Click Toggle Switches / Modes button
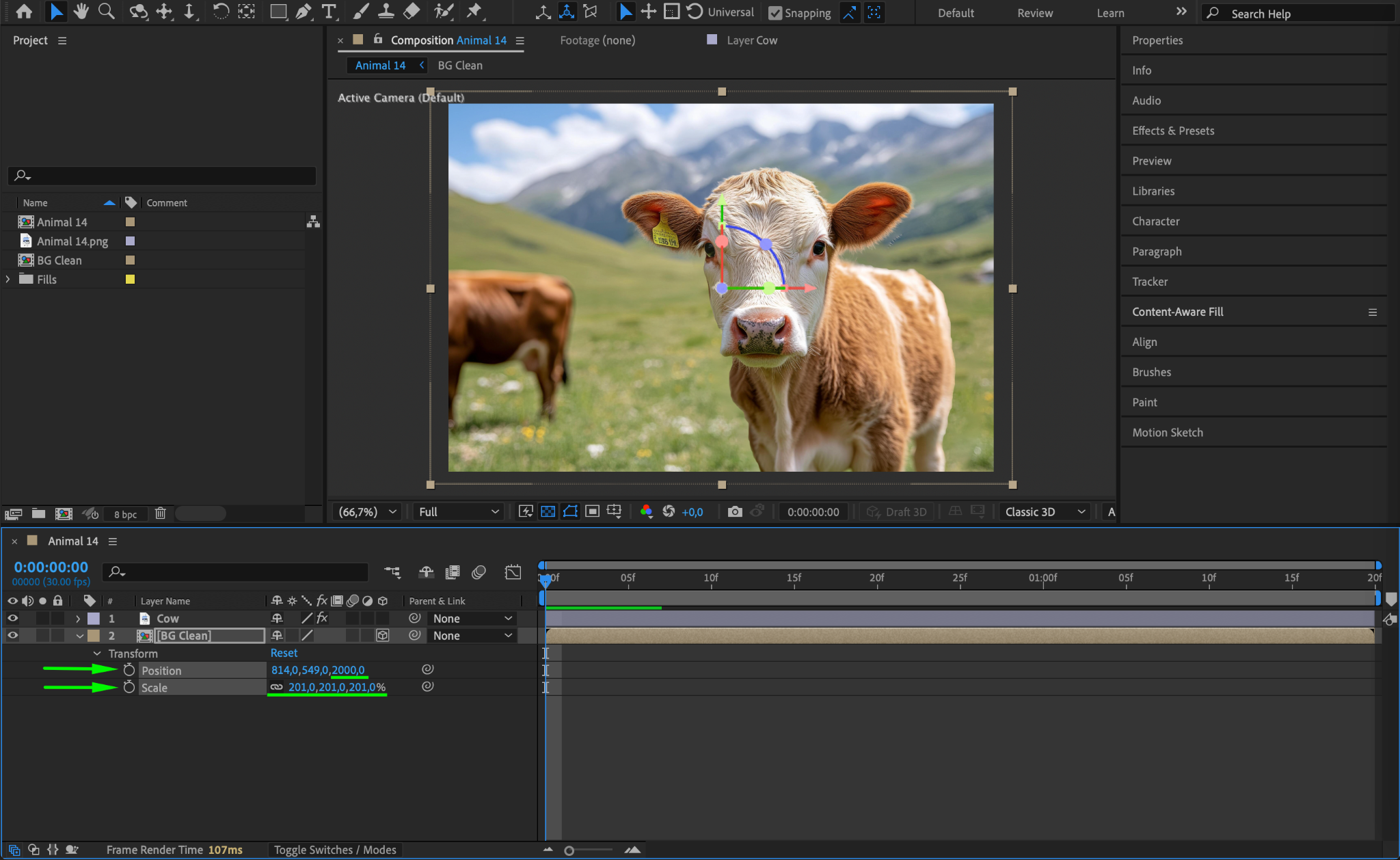1400x860 pixels. click(335, 850)
